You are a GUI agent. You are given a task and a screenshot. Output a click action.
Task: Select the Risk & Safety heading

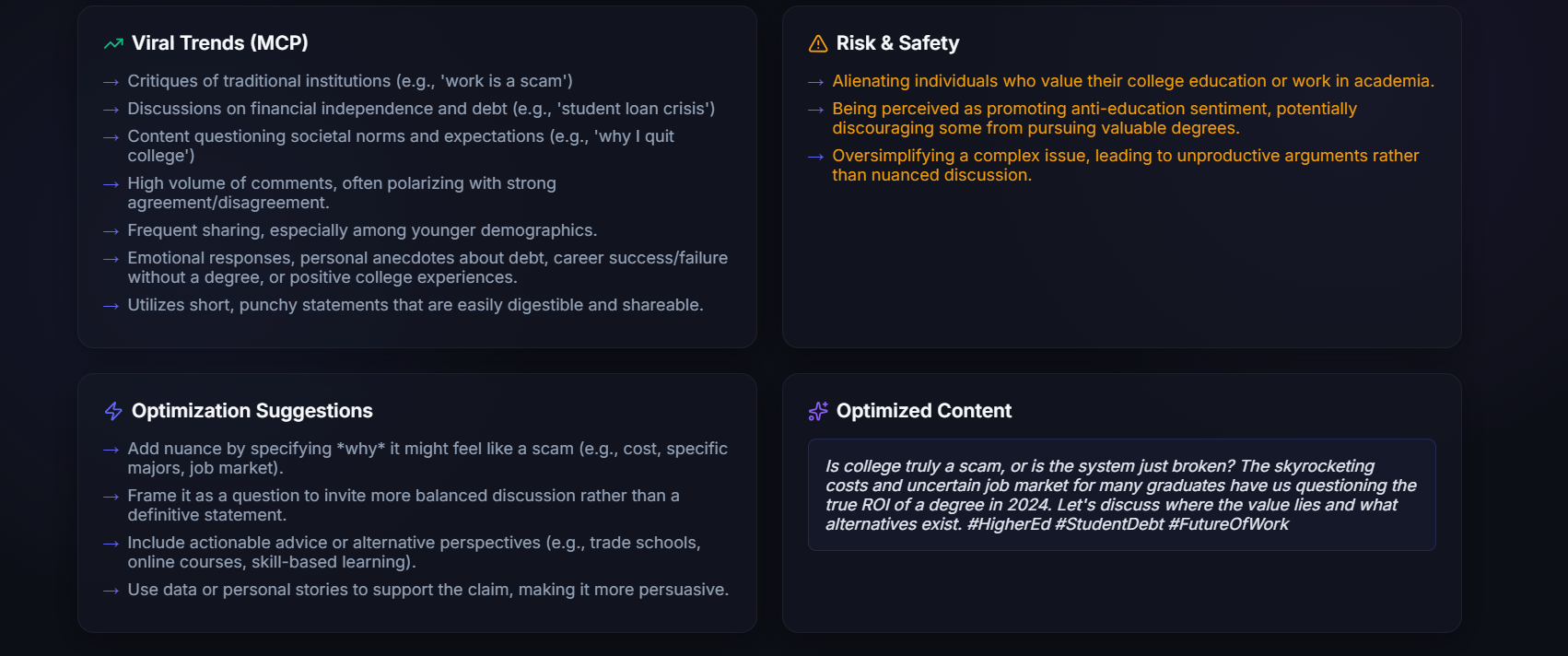897,43
